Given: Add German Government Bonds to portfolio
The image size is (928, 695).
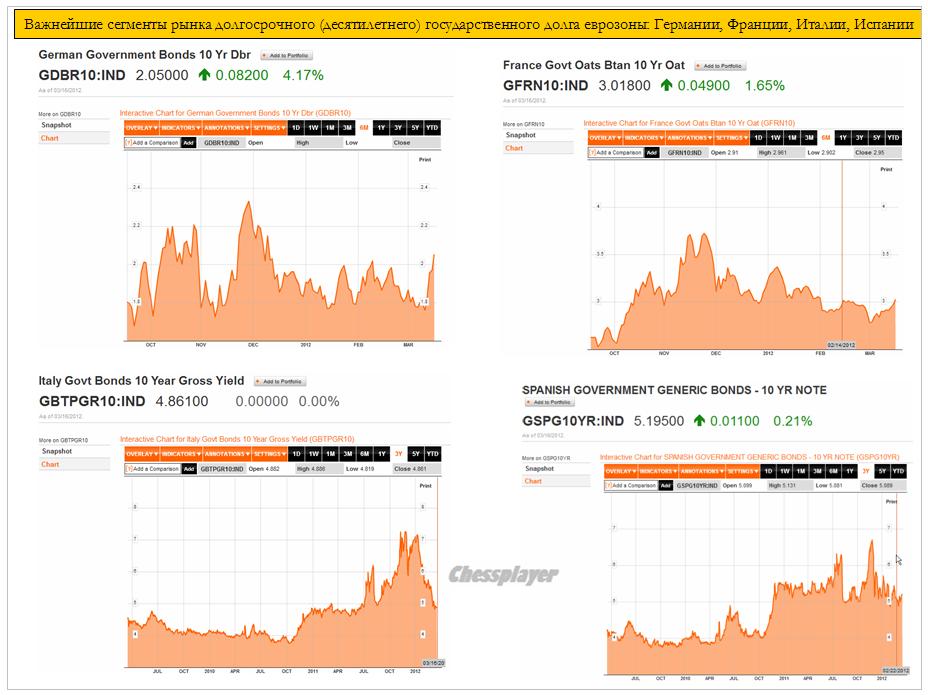Looking at the screenshot, I should [286, 56].
